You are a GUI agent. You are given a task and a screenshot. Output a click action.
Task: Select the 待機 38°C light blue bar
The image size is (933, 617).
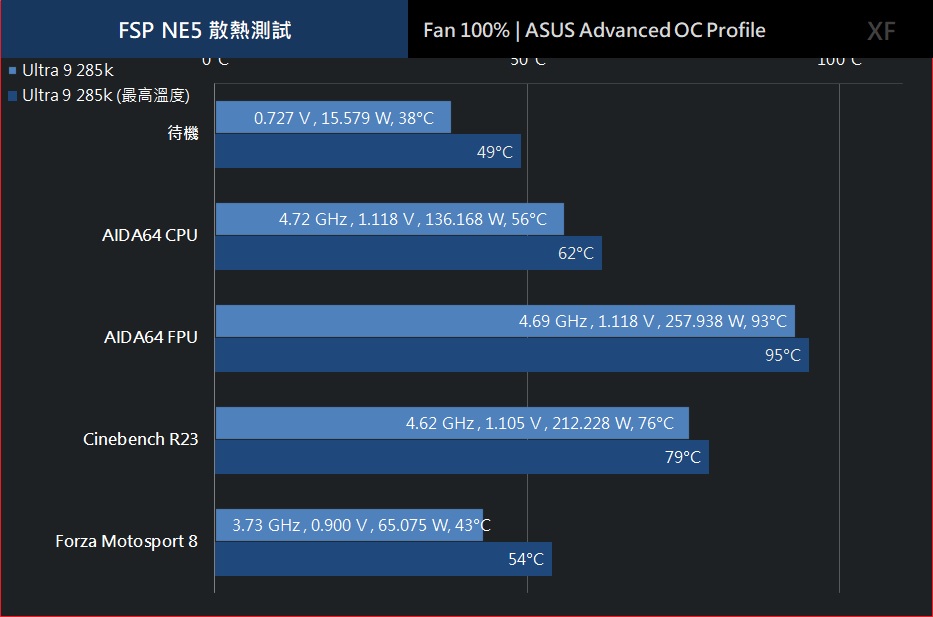click(333, 117)
